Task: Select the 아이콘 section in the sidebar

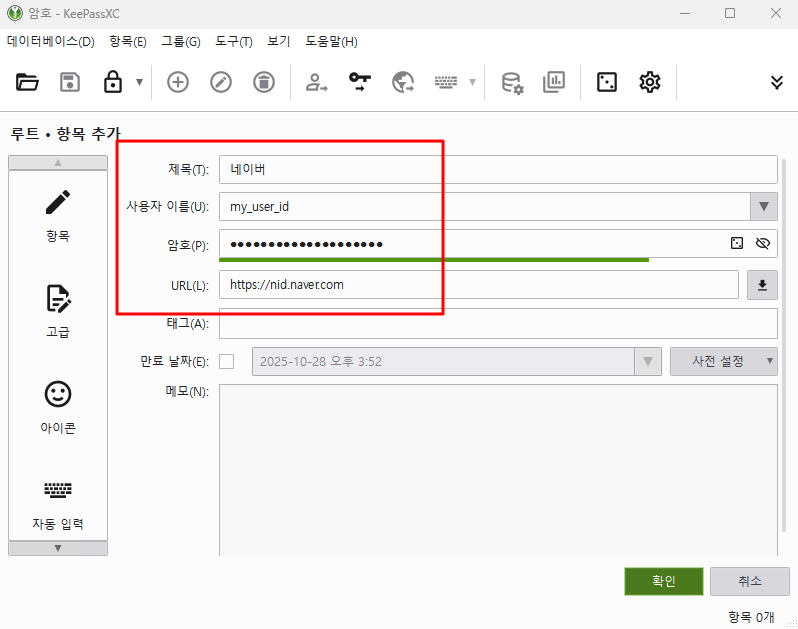Action: (58, 406)
